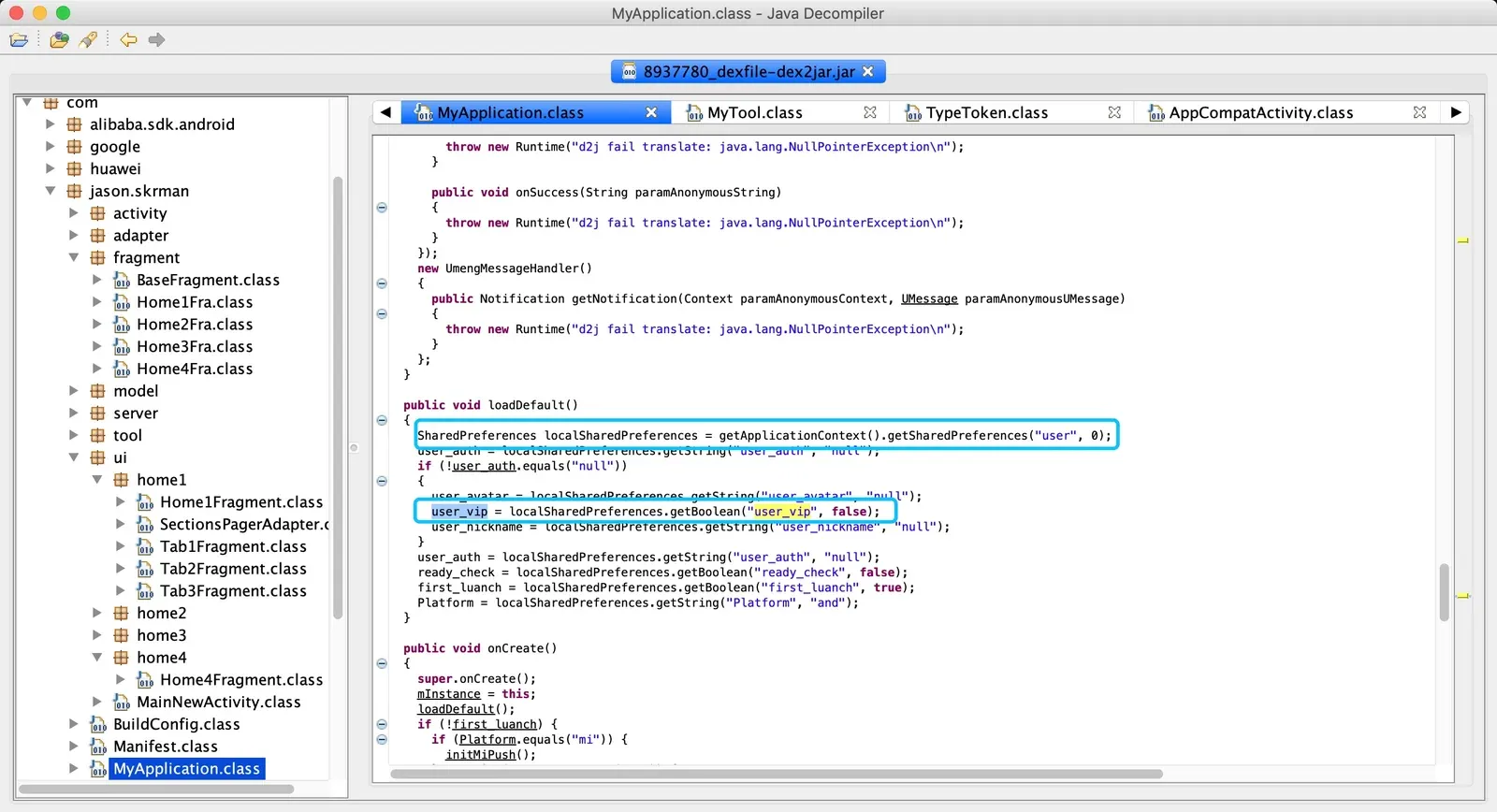The width and height of the screenshot is (1497, 812).
Task: Click the huawei package icon
Action: coord(74,168)
